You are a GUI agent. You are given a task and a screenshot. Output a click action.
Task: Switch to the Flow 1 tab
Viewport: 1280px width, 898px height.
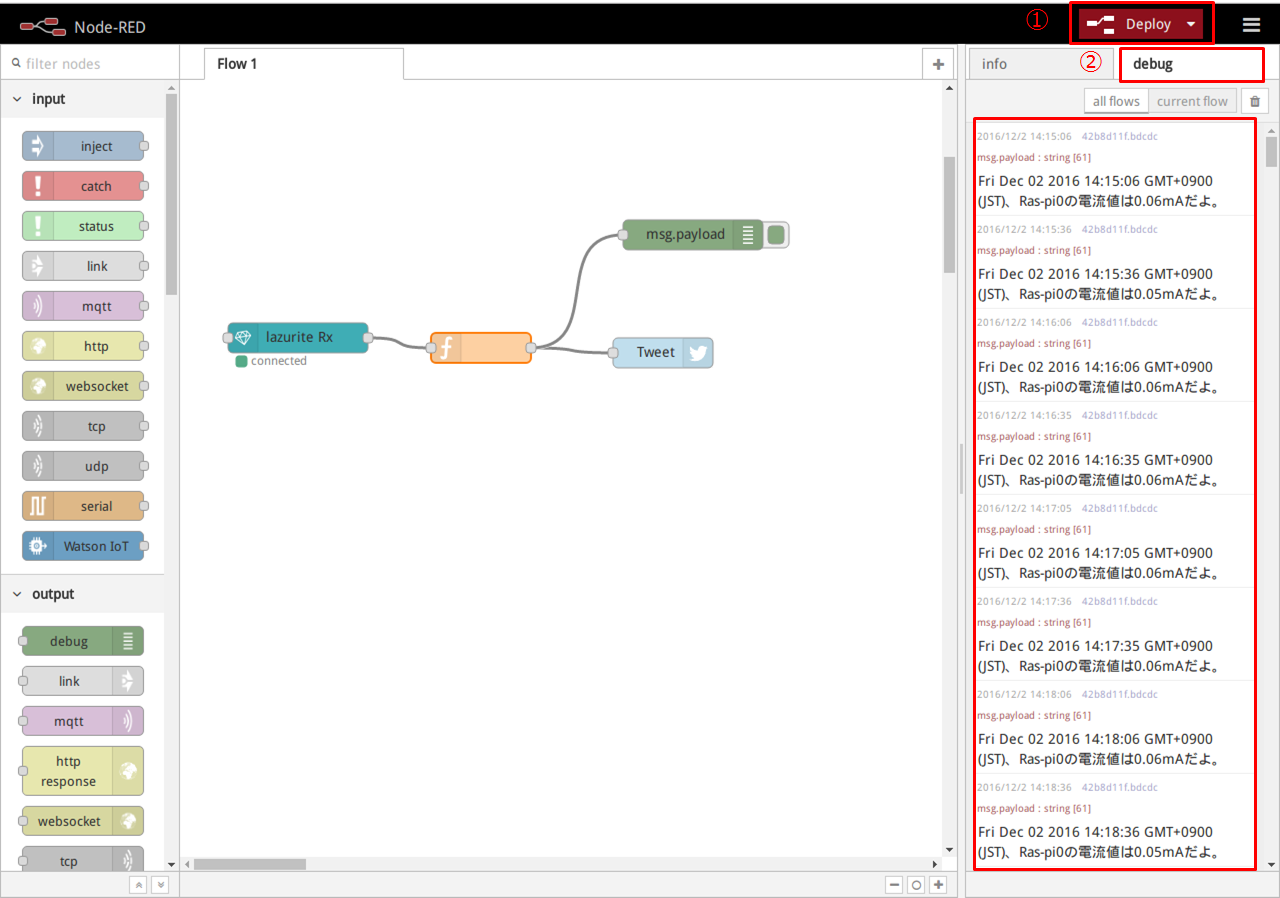point(303,63)
